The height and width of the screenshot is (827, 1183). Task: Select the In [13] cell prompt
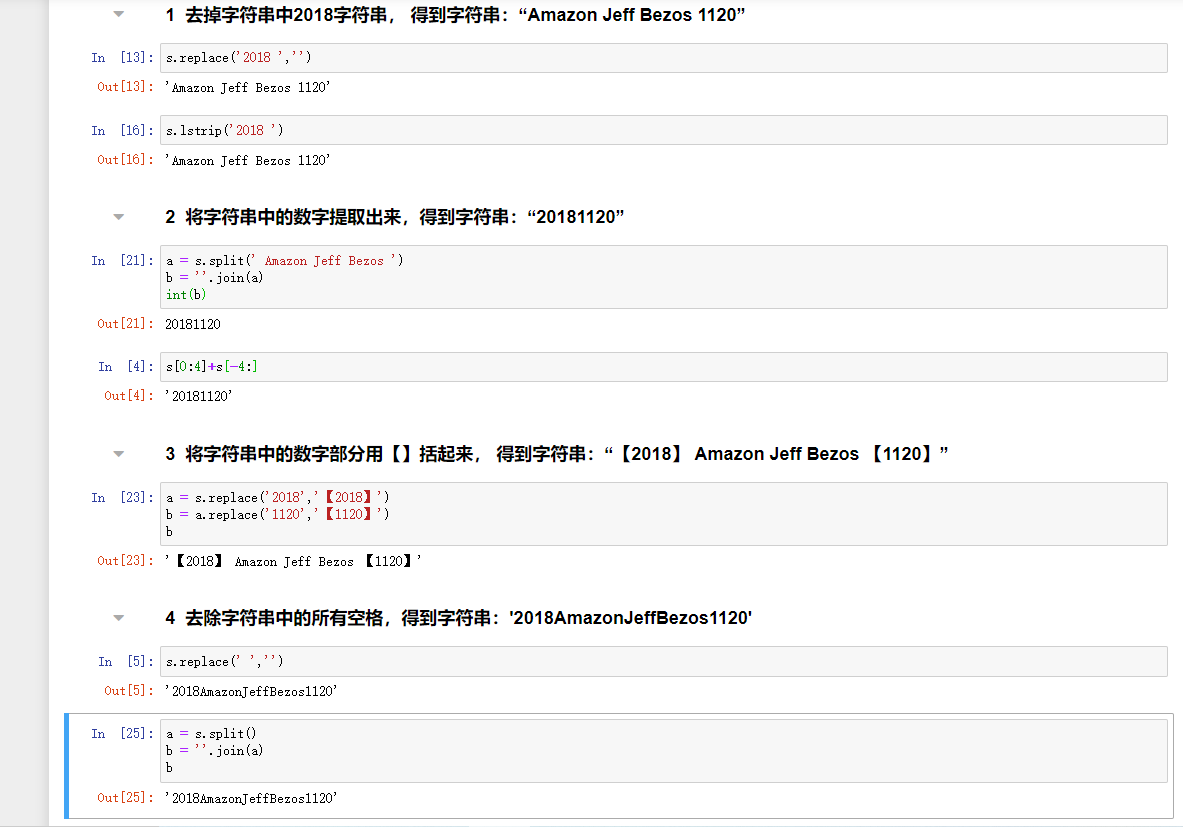click(x=119, y=58)
